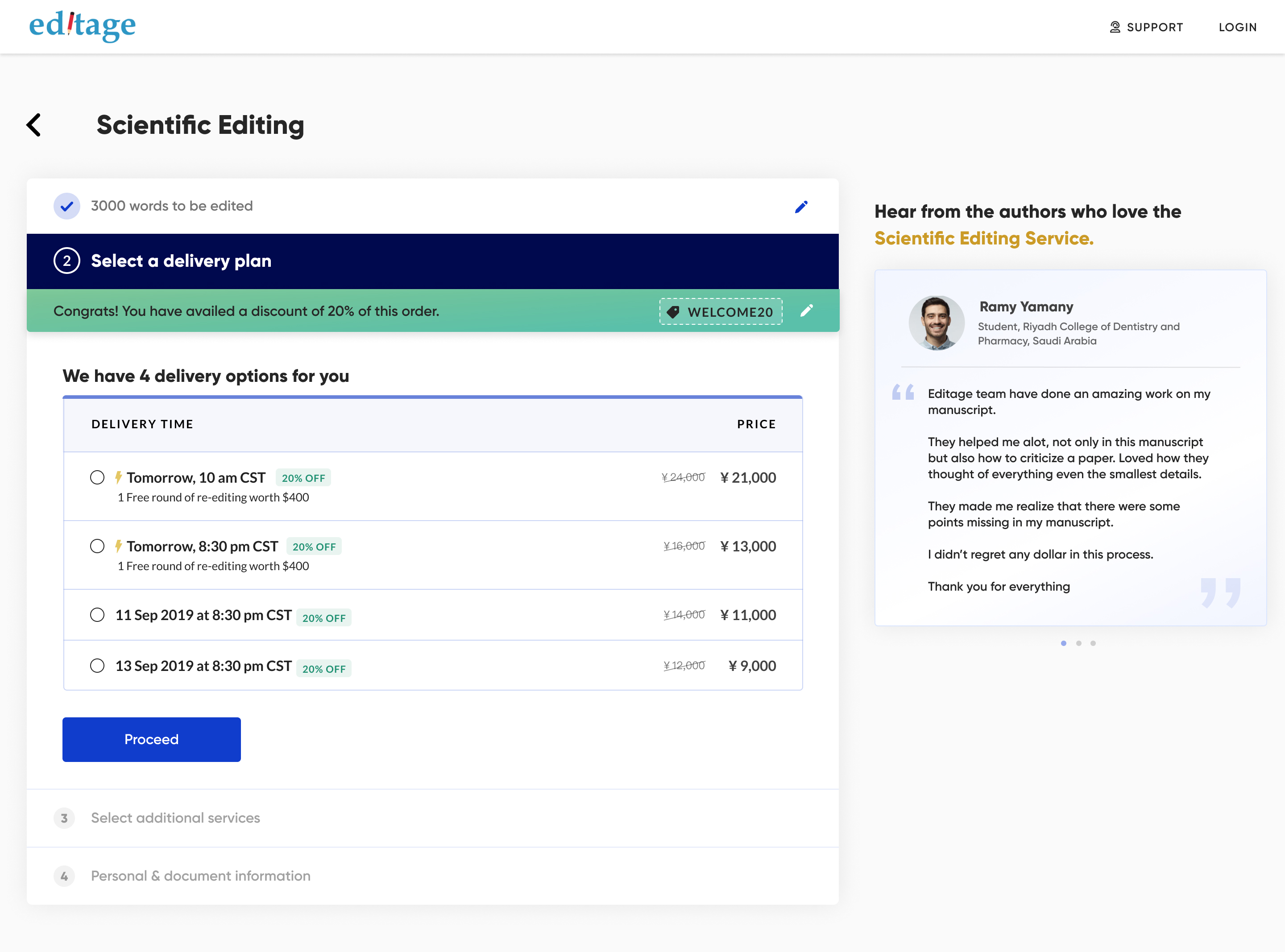
Task: Expand Select additional services step
Action: pos(433,818)
